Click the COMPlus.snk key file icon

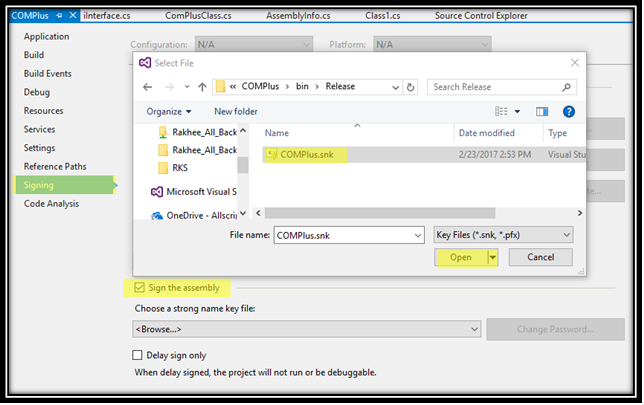pos(271,155)
